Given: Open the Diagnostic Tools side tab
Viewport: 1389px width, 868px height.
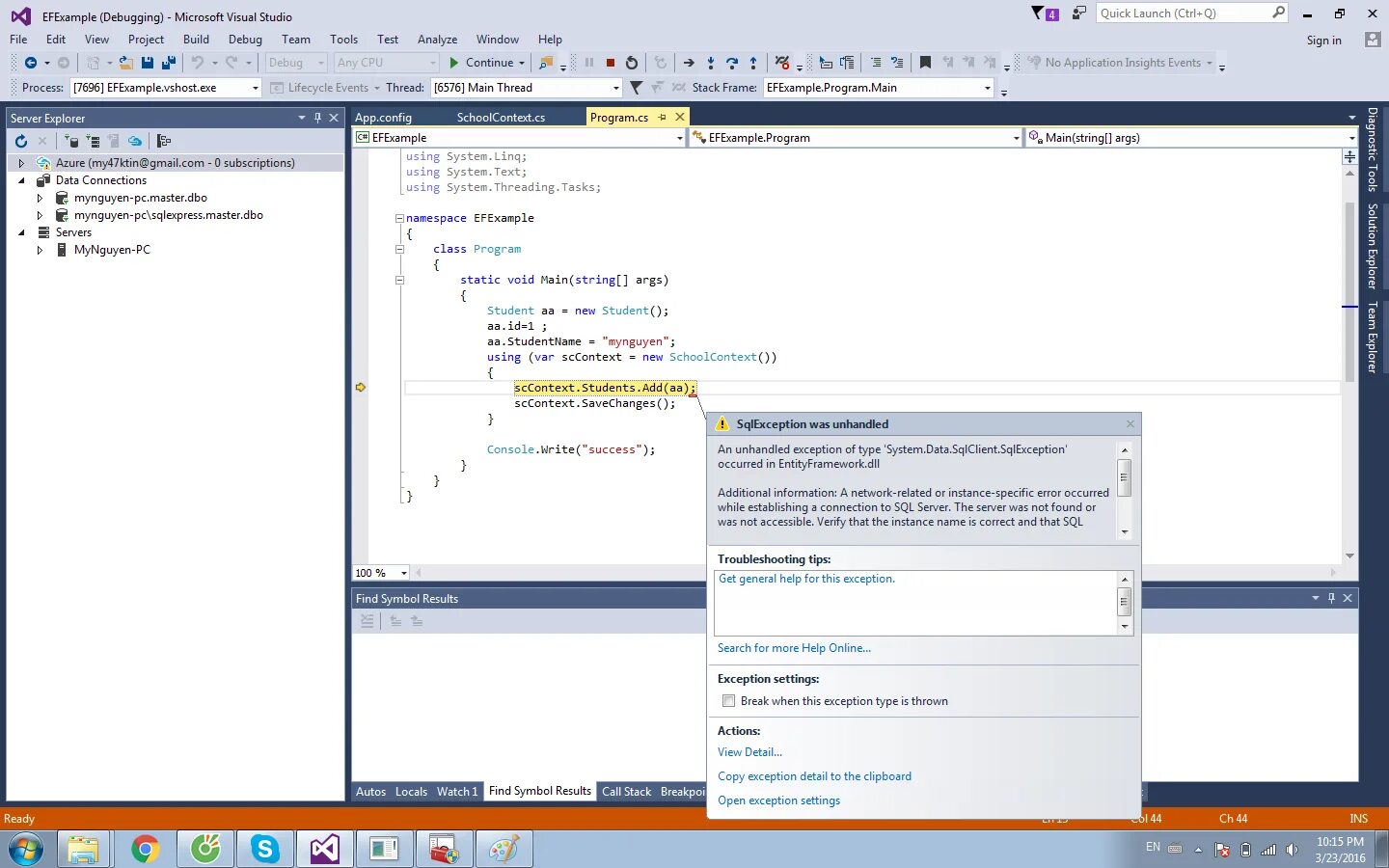Looking at the screenshot, I should coord(1372,149).
